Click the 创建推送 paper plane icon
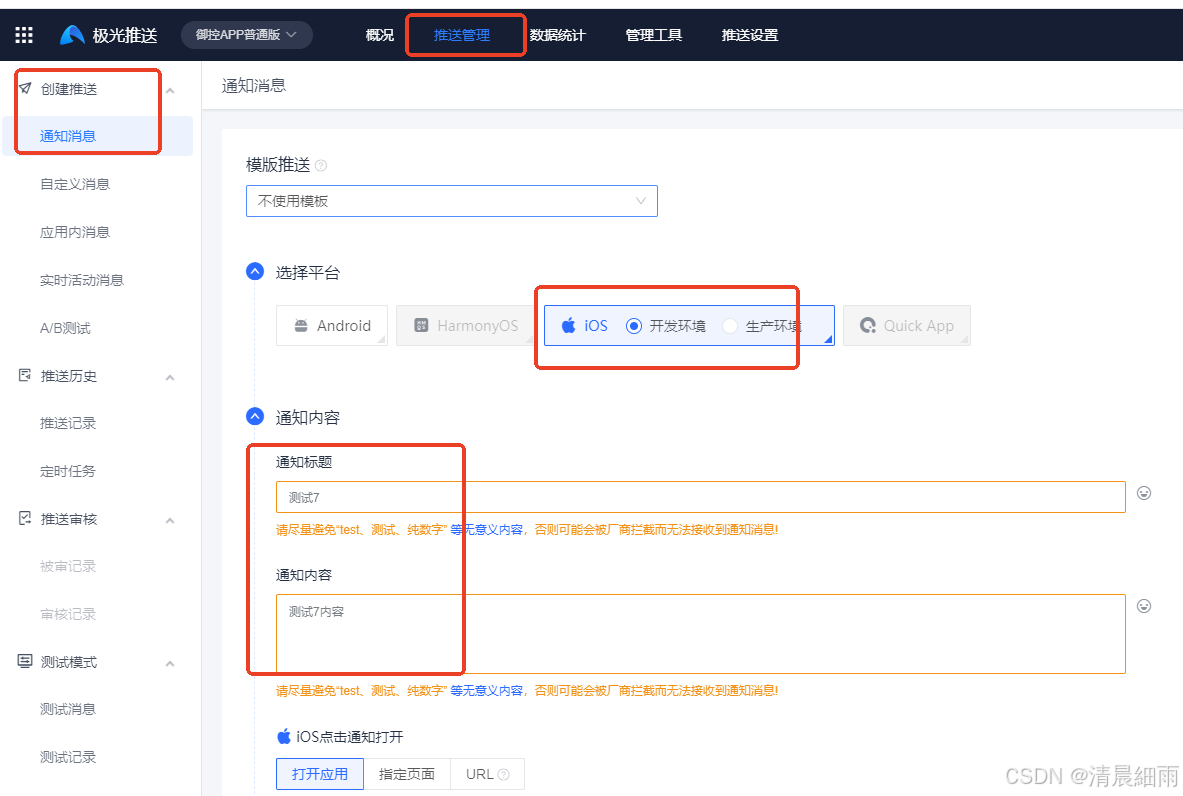This screenshot has height=796, width=1183. click(x=25, y=88)
